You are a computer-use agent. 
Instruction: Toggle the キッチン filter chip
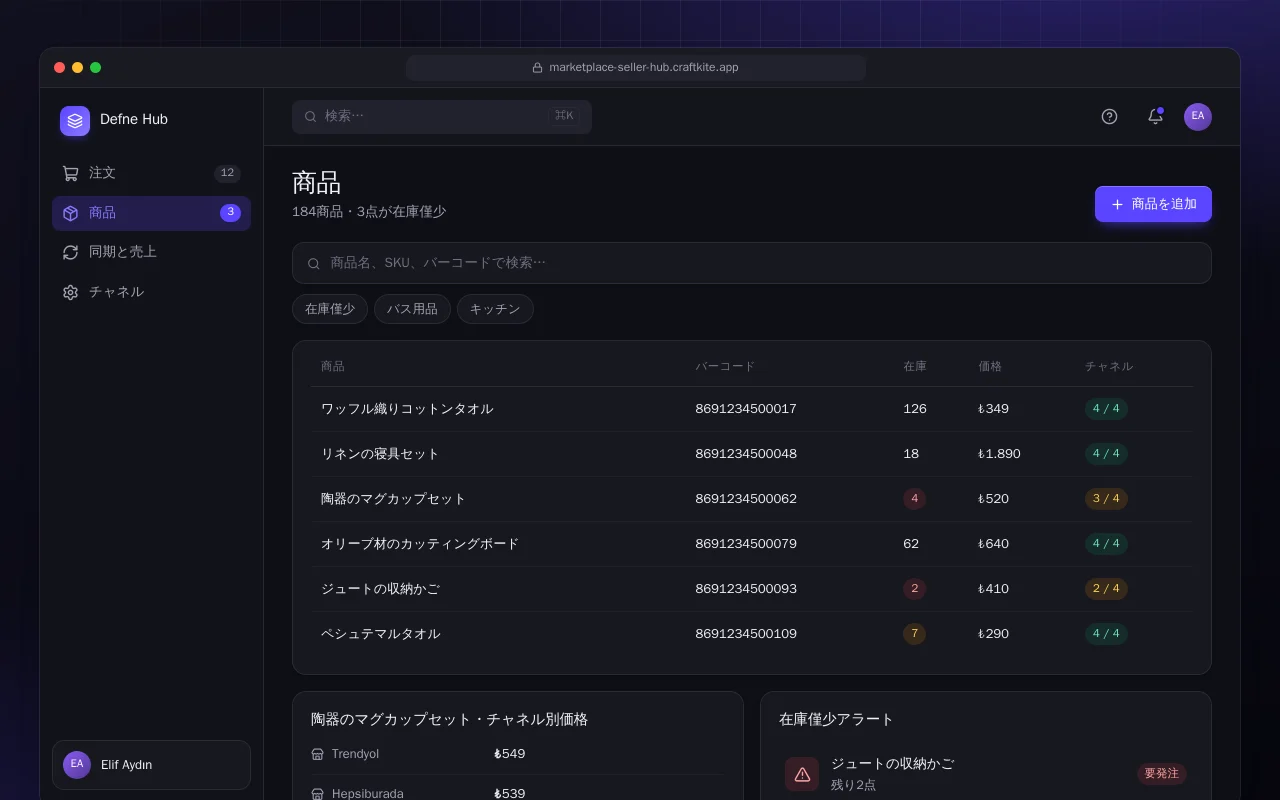tap(495, 309)
